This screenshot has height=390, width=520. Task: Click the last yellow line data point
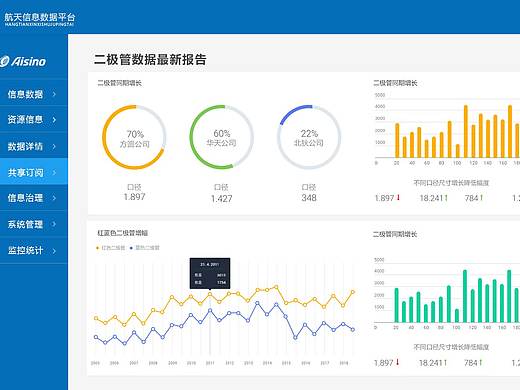[353, 292]
